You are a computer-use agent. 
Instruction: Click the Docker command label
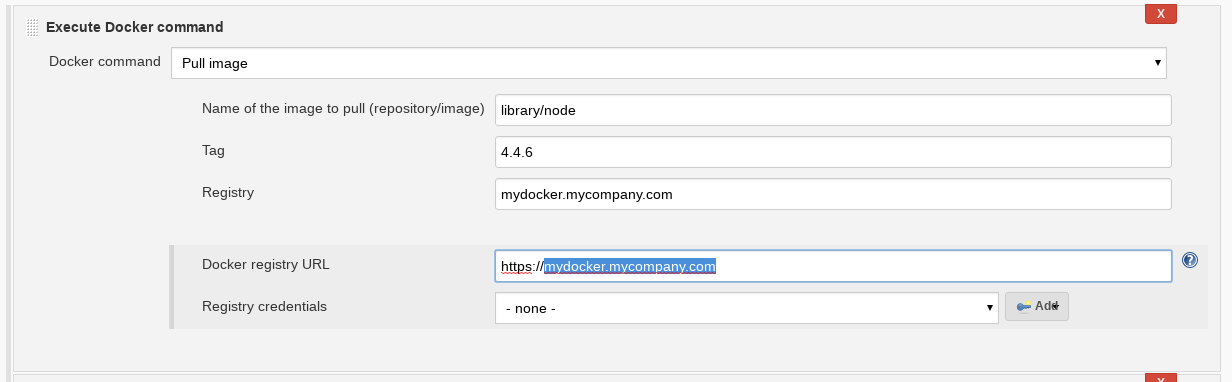click(105, 62)
